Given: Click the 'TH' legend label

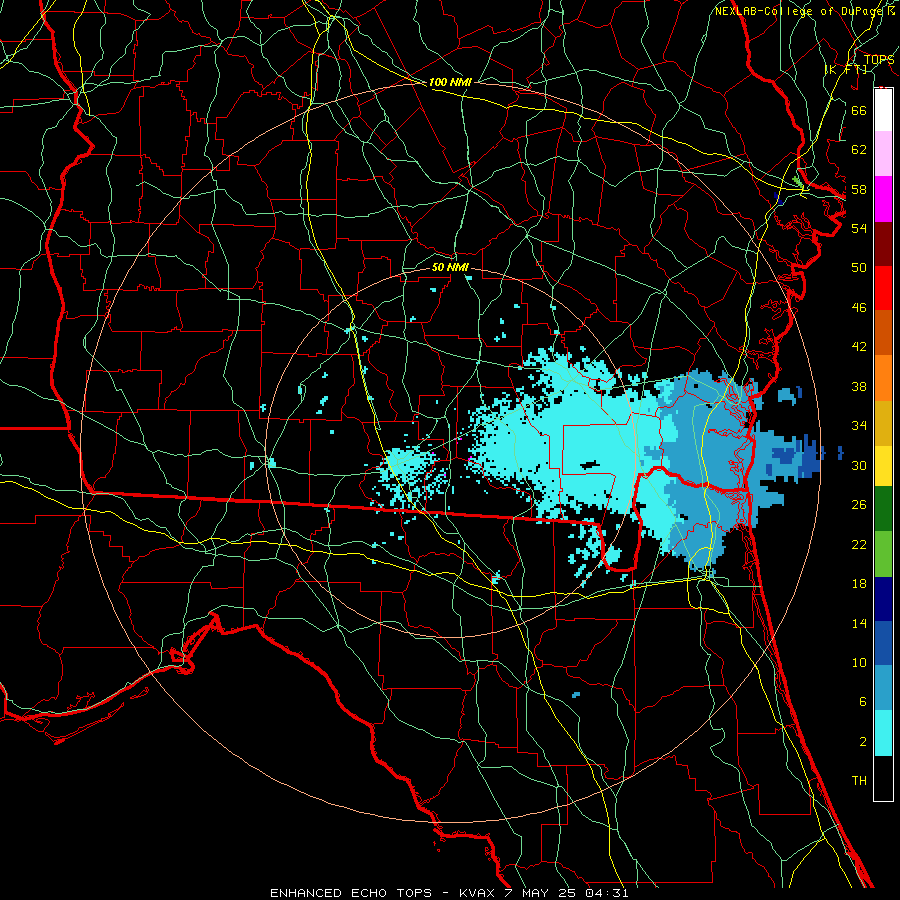Looking at the screenshot, I should coord(859,781).
